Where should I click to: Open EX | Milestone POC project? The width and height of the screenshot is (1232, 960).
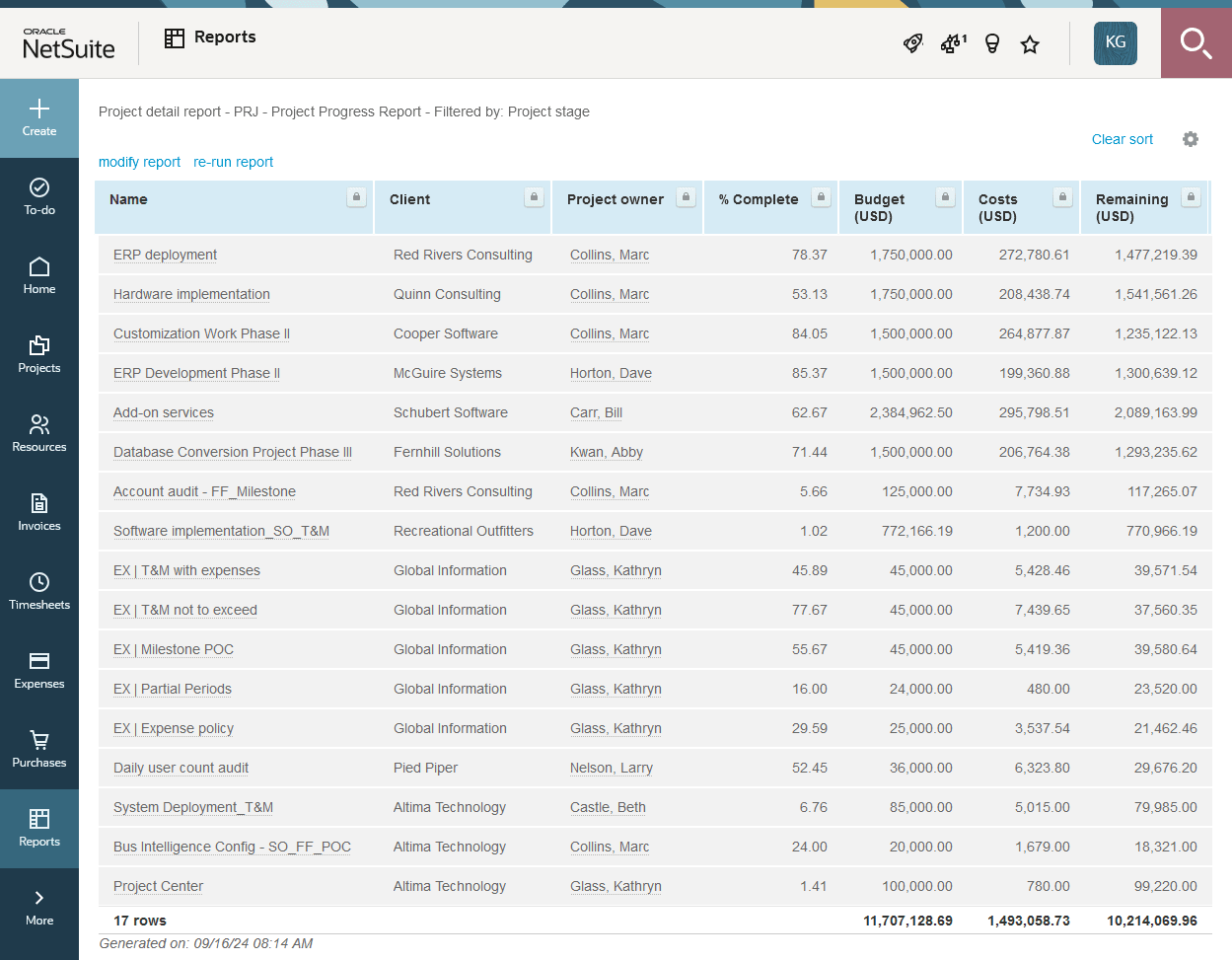pos(174,649)
